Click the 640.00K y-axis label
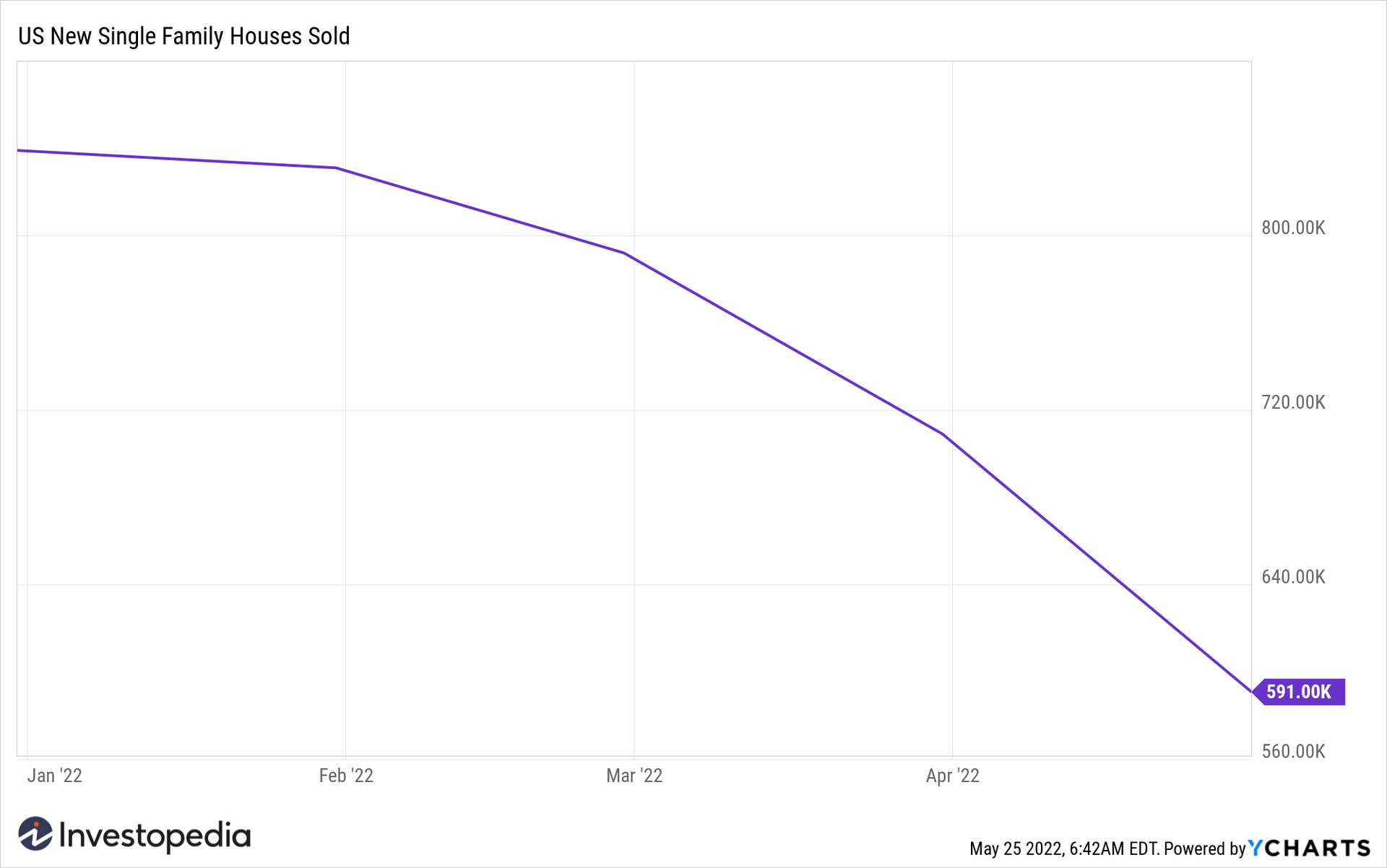Viewport: 1387px width, 868px height. point(1293,577)
